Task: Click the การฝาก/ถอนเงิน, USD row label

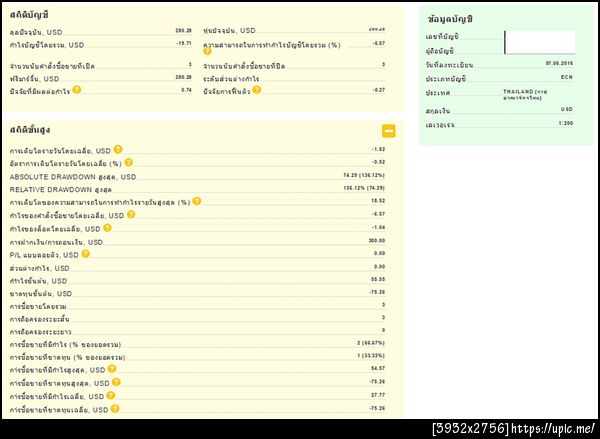Action: (56, 242)
